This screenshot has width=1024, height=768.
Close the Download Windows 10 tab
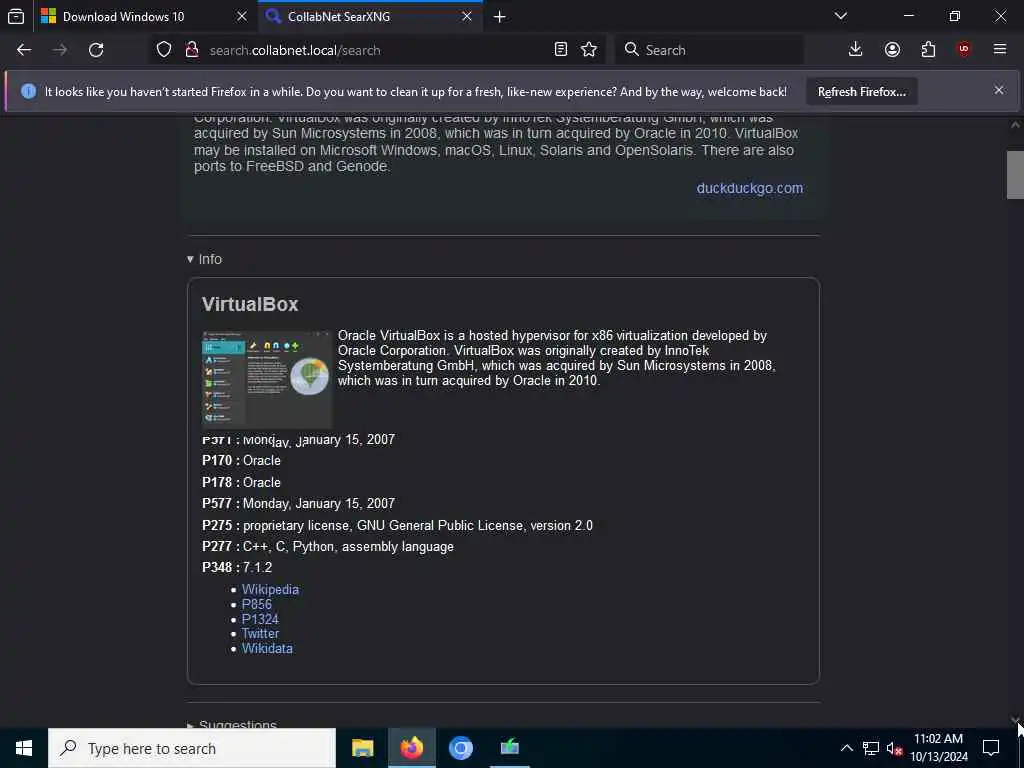242,16
